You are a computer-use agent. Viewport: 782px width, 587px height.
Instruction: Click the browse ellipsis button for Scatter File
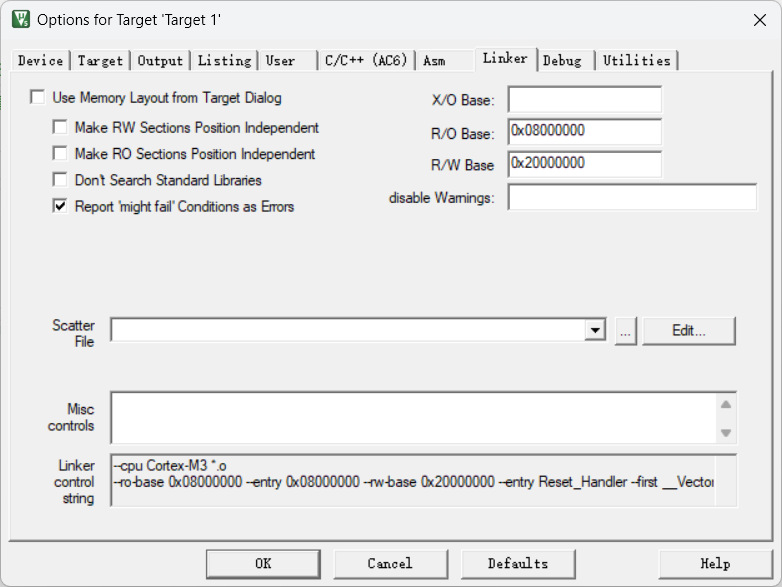tap(626, 330)
